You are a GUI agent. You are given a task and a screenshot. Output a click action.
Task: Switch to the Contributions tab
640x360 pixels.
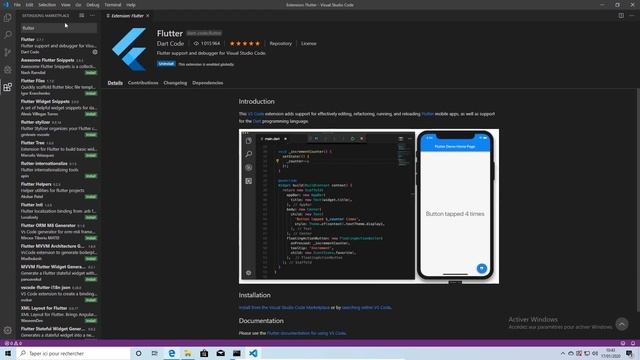(143, 83)
